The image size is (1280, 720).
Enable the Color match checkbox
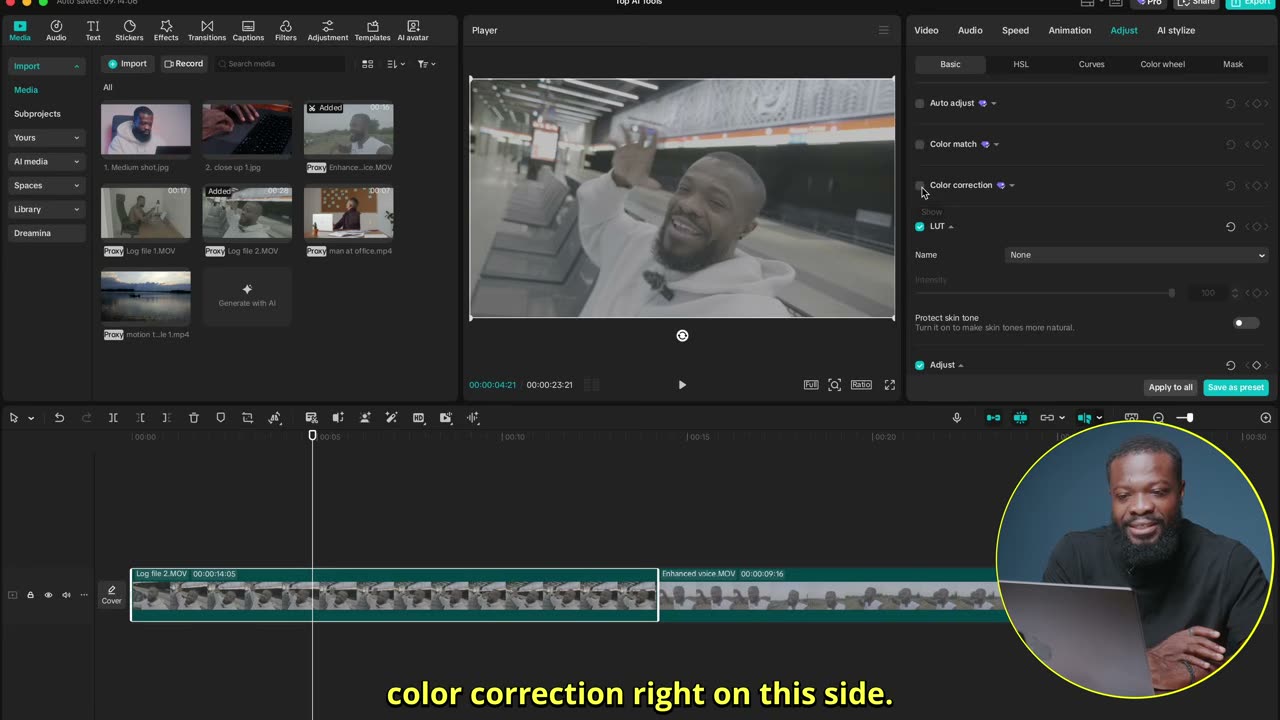pos(920,144)
